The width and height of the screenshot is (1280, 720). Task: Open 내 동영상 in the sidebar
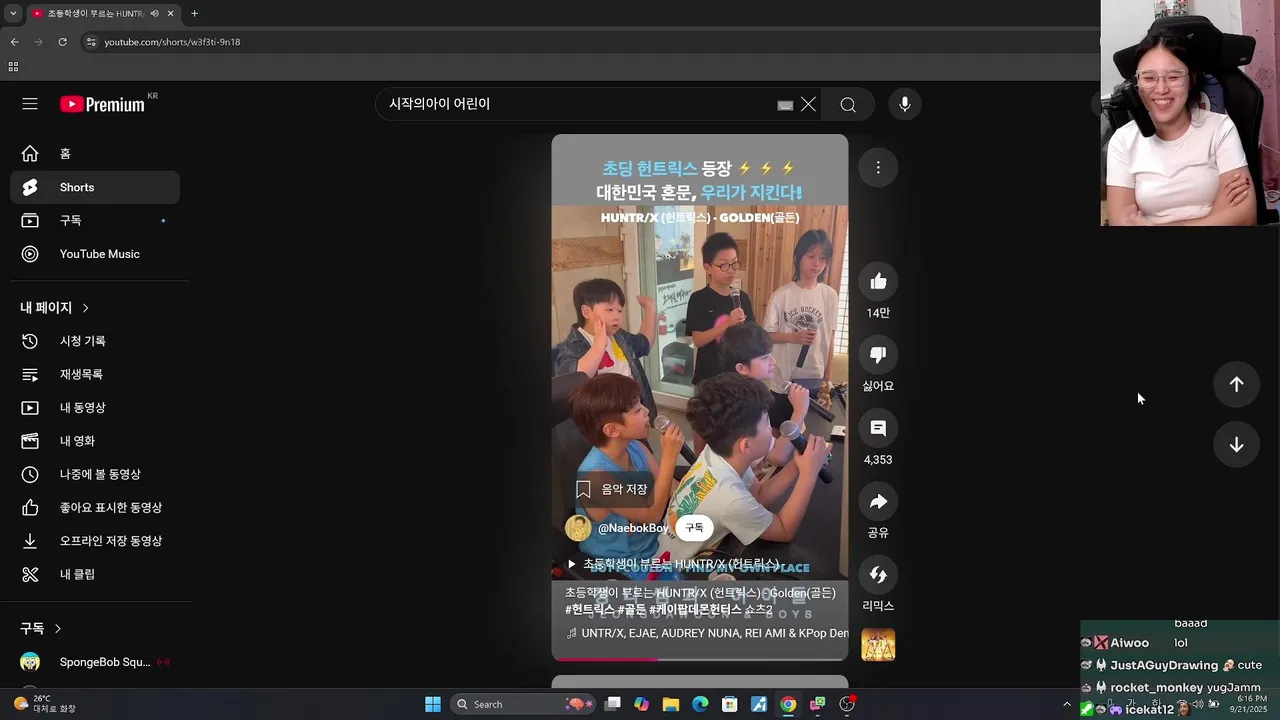pyautogui.click(x=95, y=408)
